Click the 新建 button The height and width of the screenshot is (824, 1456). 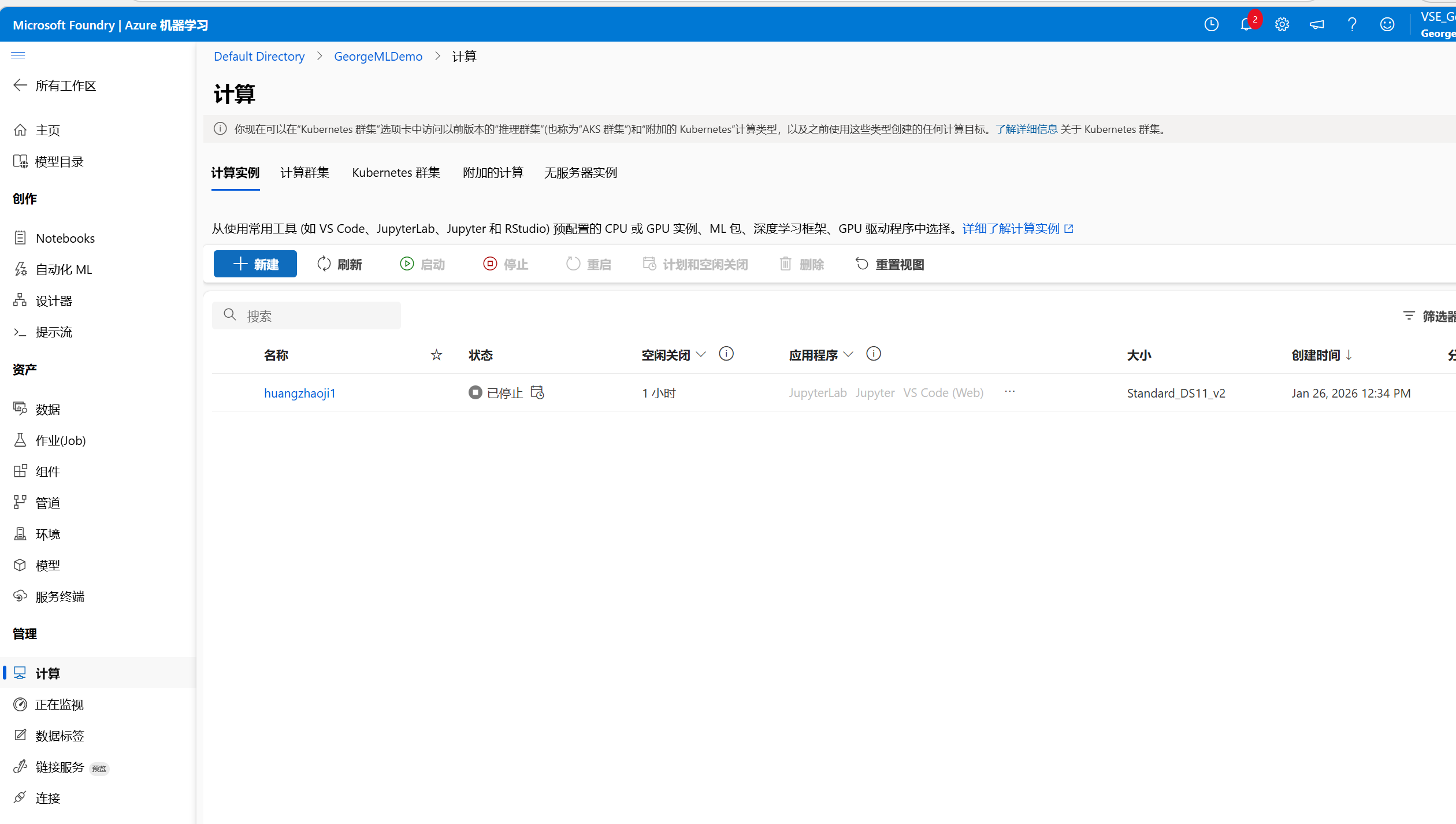255,264
